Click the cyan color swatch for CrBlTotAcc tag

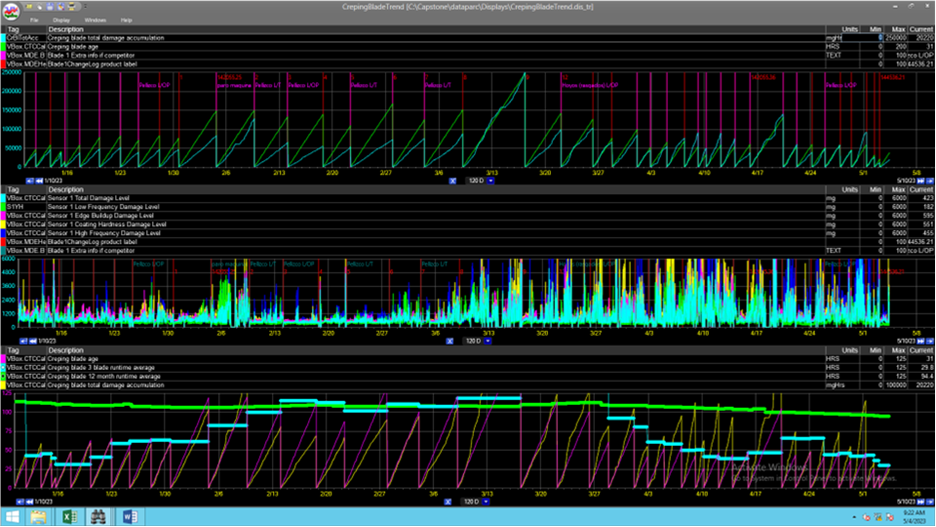click(3, 38)
